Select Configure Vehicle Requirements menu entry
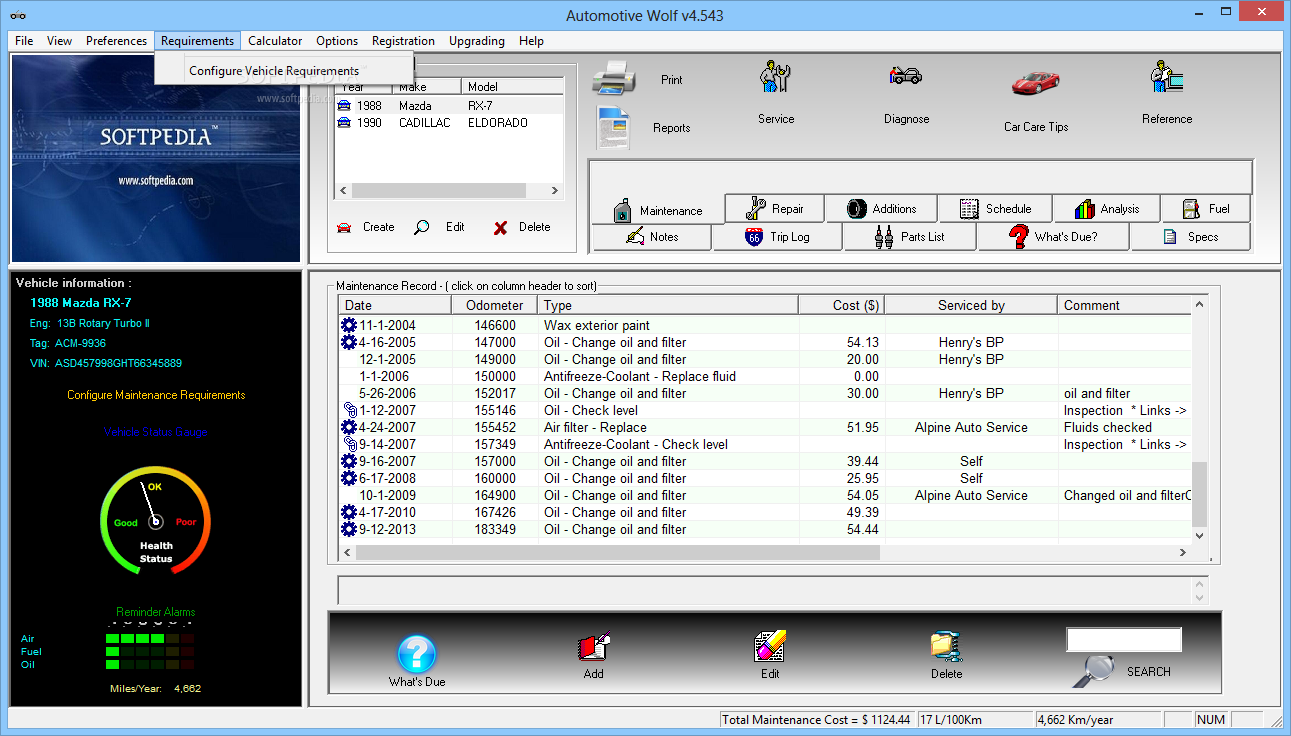Screen dimensions: 1291x736 284,70
